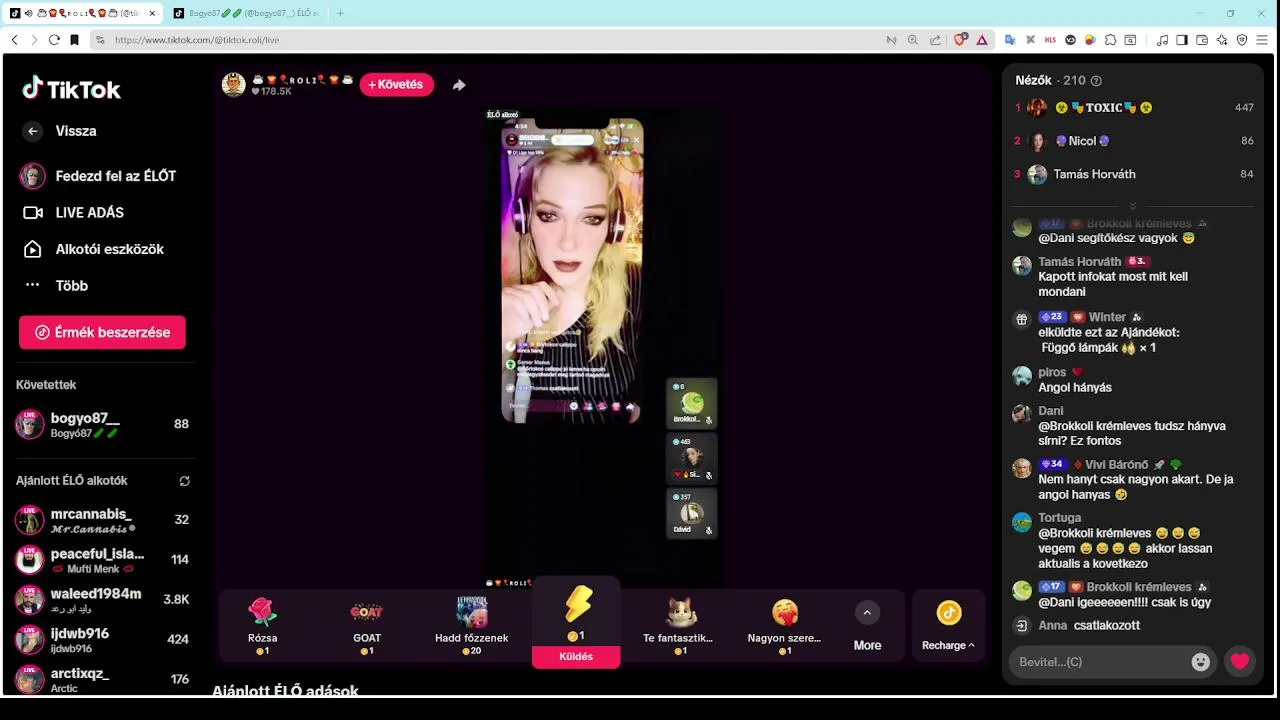The image size is (1280, 720).
Task: Click the Brave Rewards triangle icon
Action: 982,40
